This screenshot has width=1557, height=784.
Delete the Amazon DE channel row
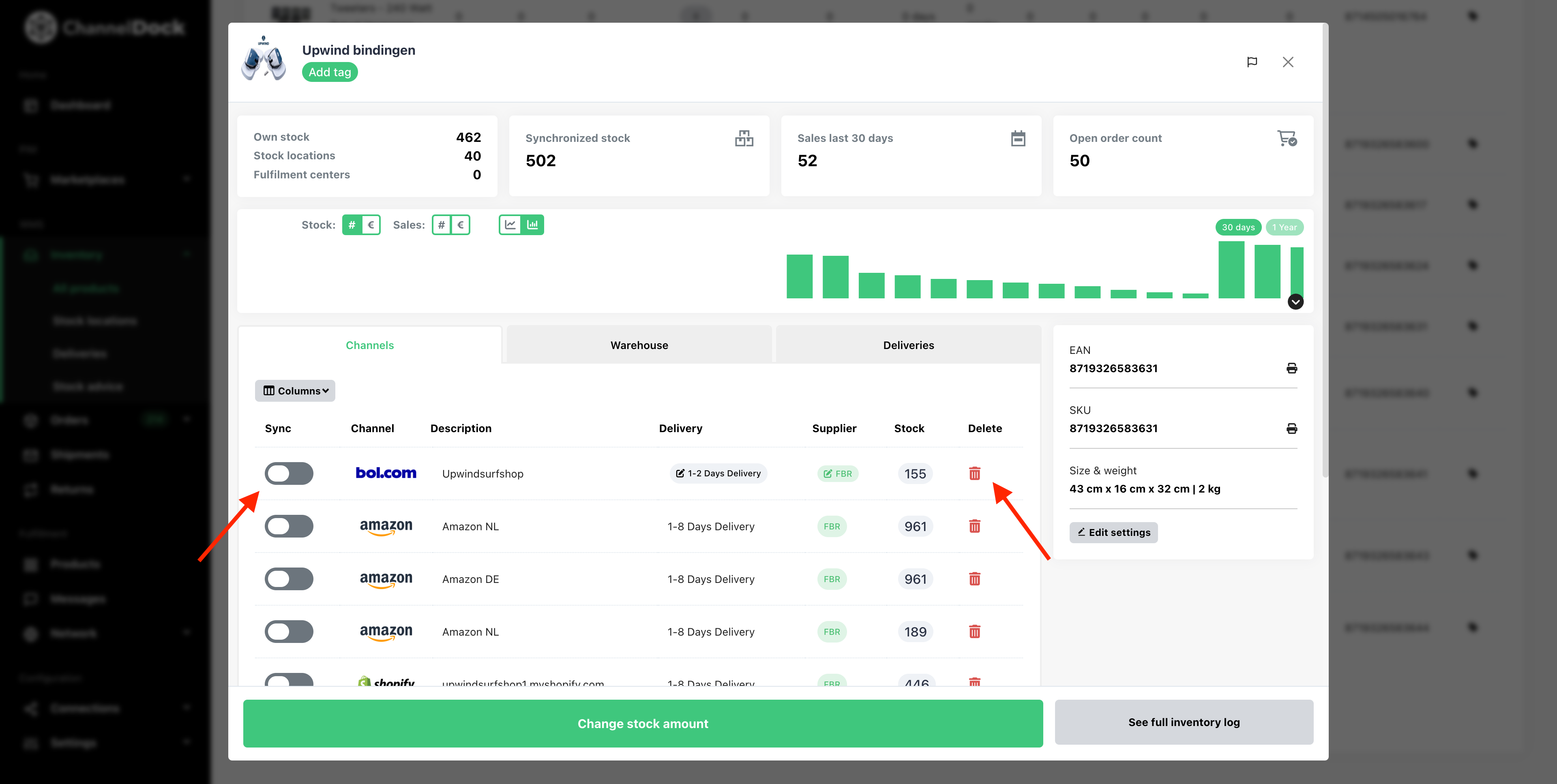pos(974,579)
